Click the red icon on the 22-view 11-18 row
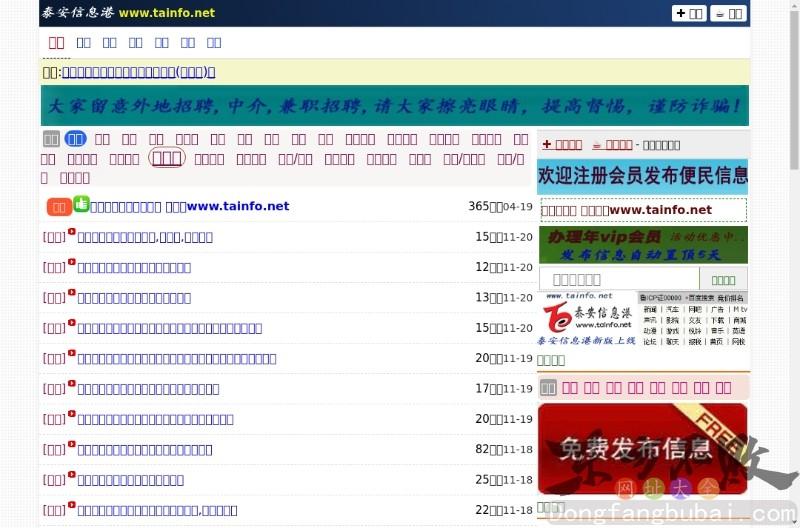 [71, 505]
